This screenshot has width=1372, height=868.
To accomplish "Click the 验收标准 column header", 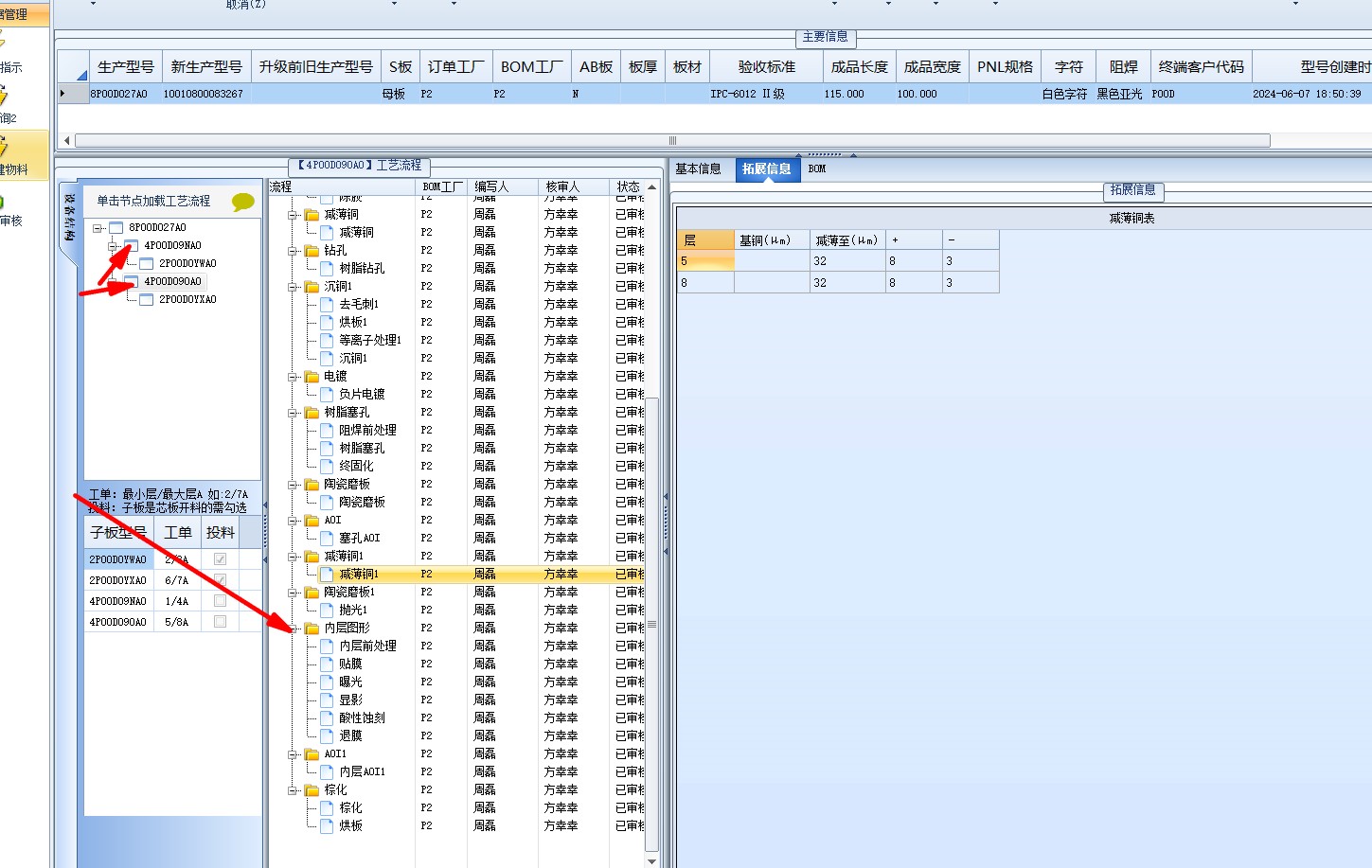I will point(767,67).
